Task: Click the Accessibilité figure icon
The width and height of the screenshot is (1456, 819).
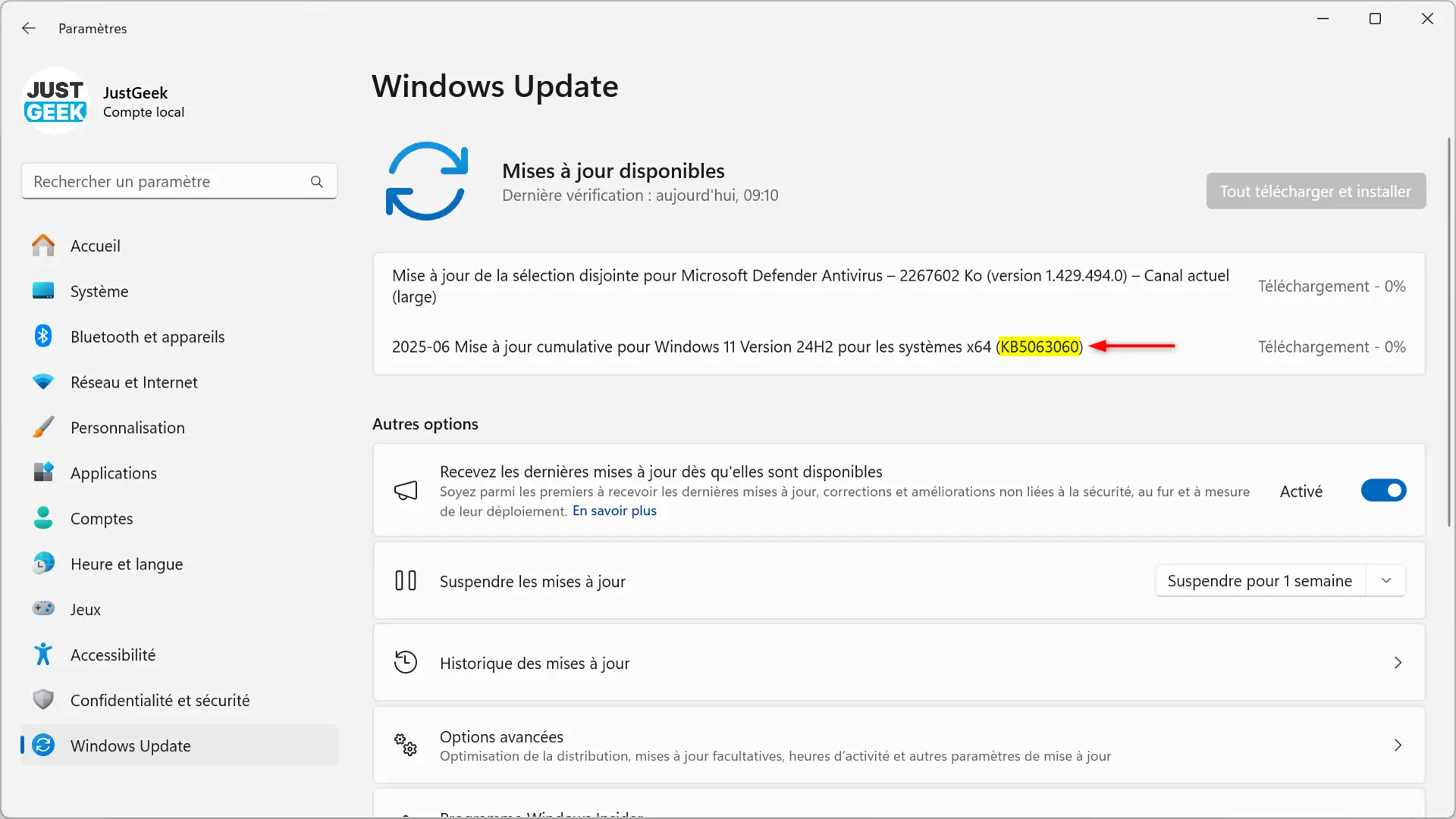Action: tap(43, 654)
